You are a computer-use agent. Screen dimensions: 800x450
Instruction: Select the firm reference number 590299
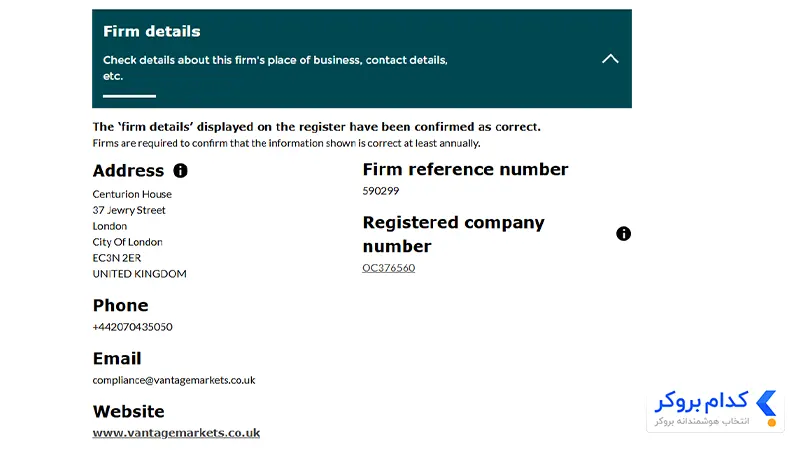click(x=381, y=191)
